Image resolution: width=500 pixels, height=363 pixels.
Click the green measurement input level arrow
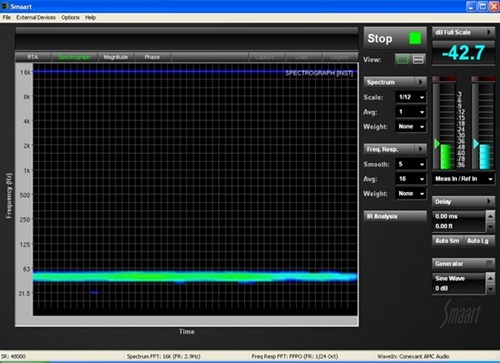tap(437, 144)
